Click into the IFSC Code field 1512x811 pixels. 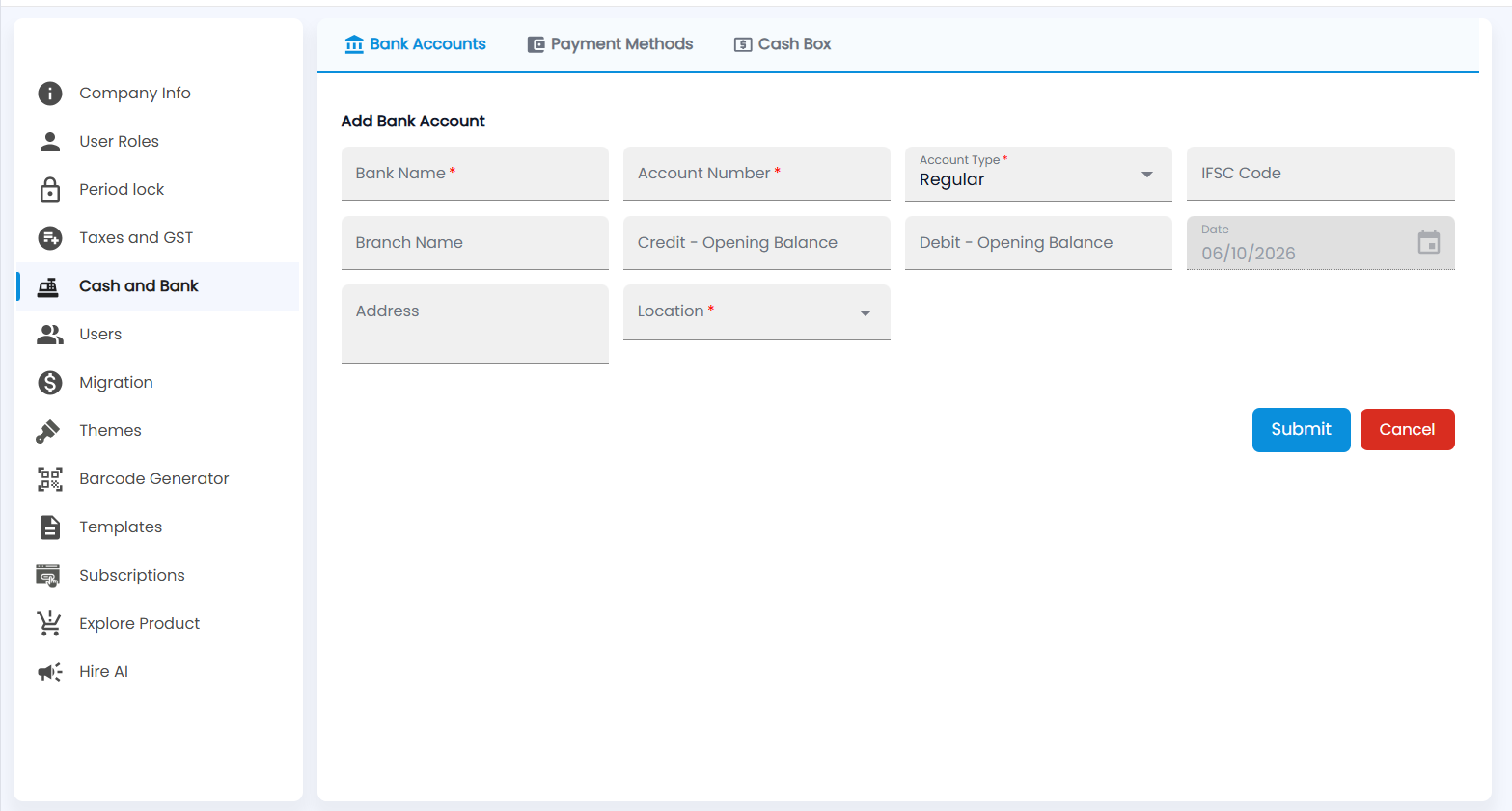[x=1321, y=174]
